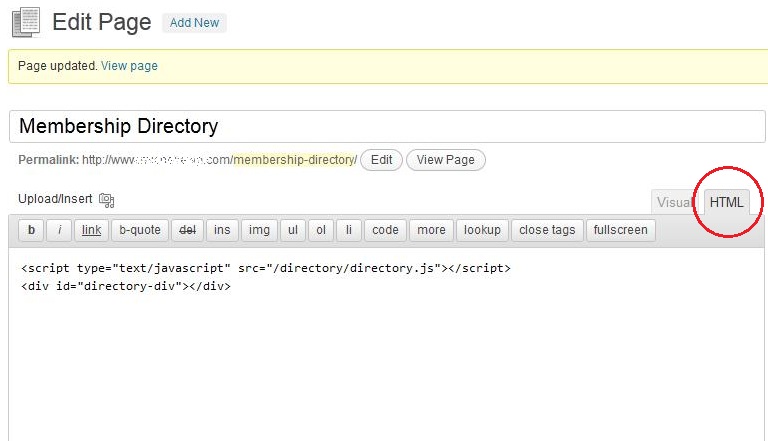Insert italic tag with i button
This screenshot has width=768, height=441.
point(59,230)
